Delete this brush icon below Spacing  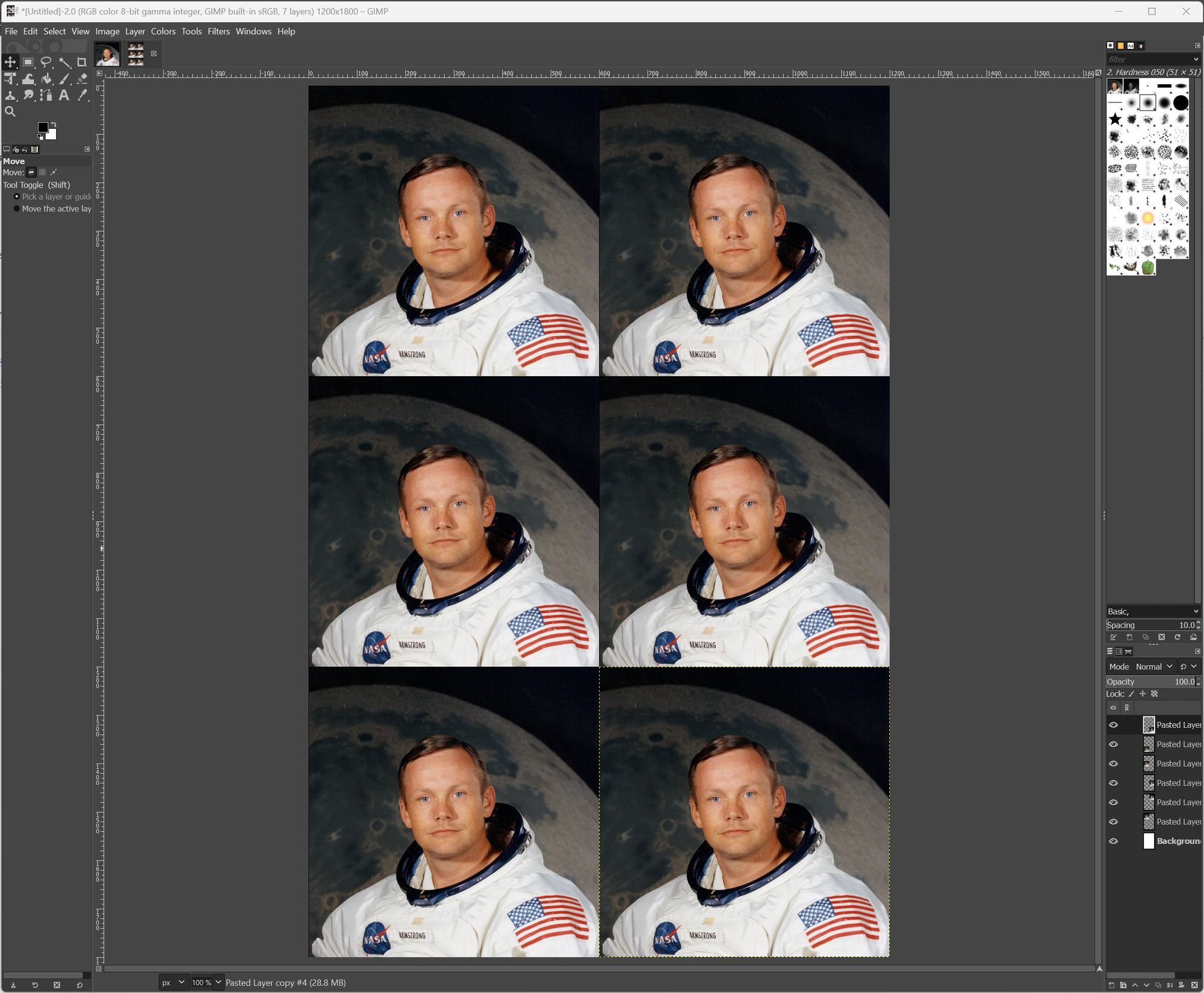point(1161,637)
